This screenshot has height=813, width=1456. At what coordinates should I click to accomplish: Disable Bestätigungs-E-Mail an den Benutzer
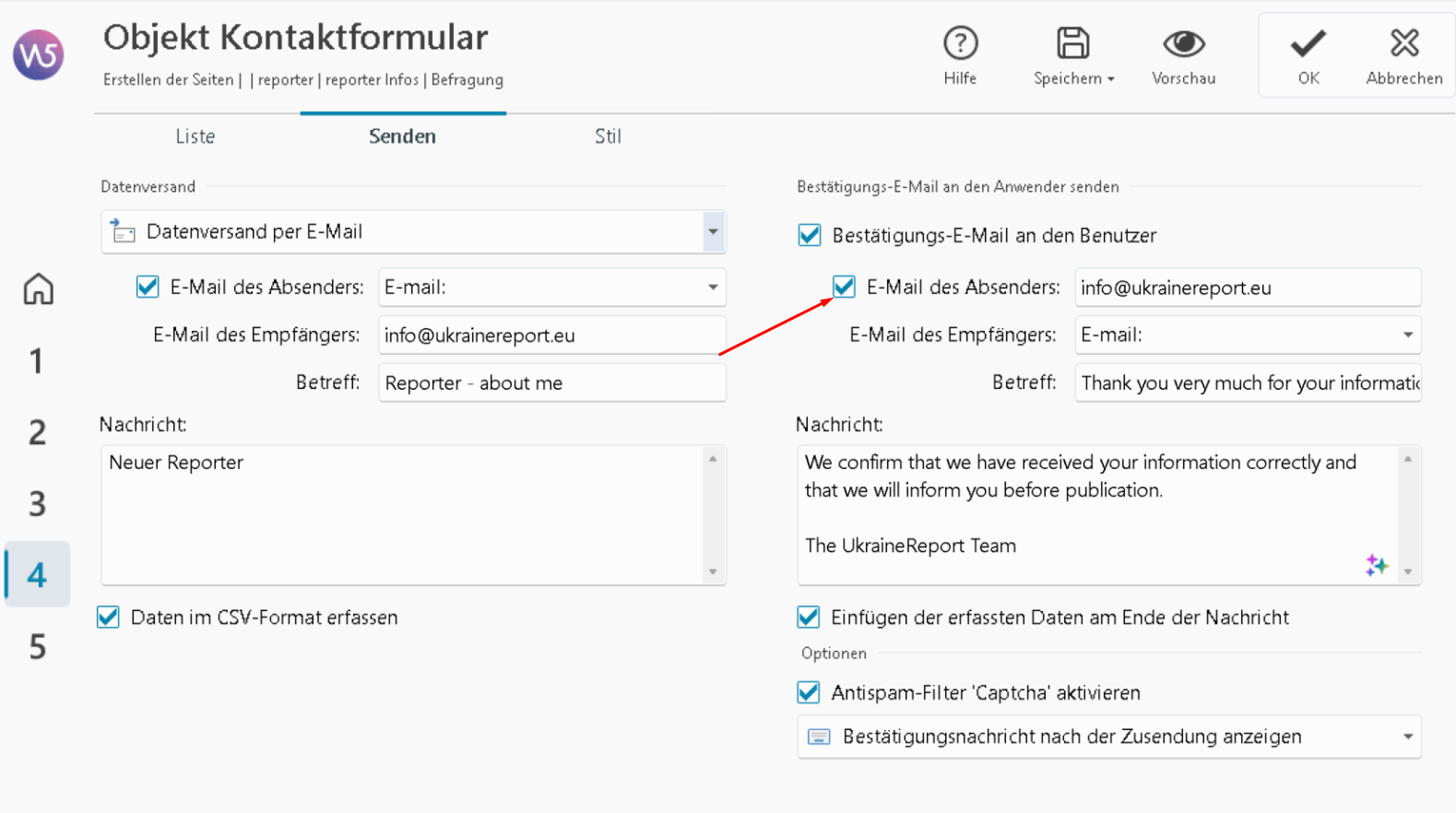pyautogui.click(x=810, y=236)
